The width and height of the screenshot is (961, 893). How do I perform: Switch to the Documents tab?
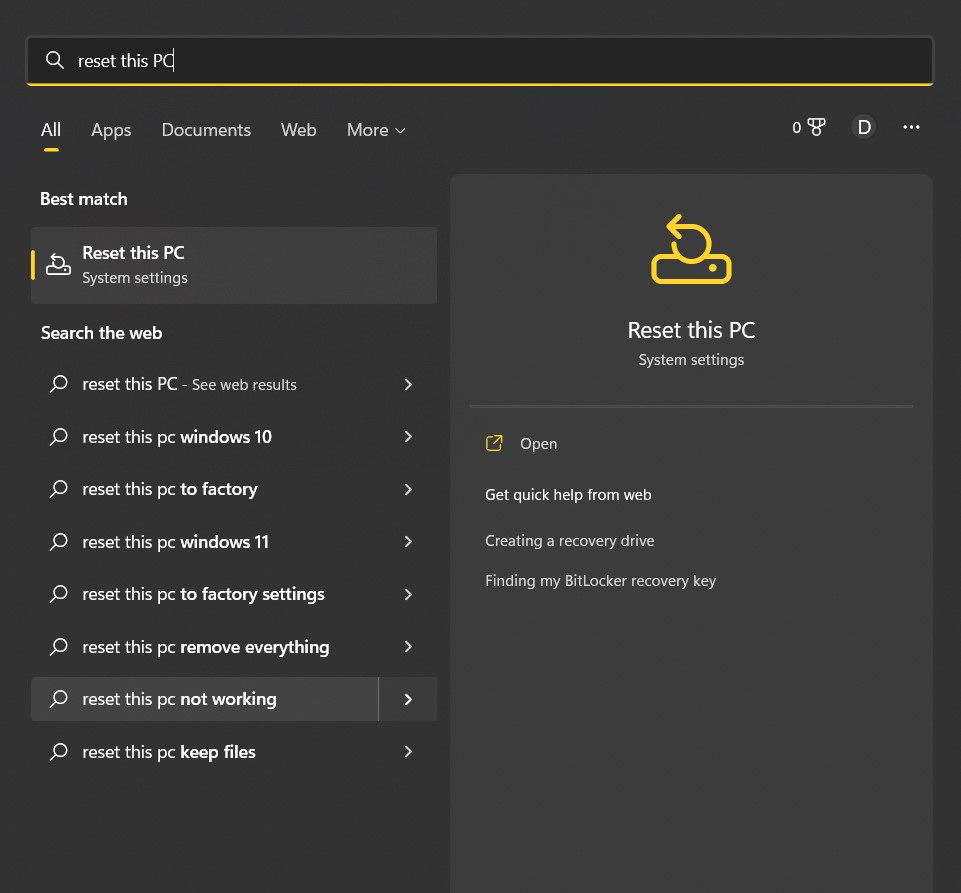(206, 130)
